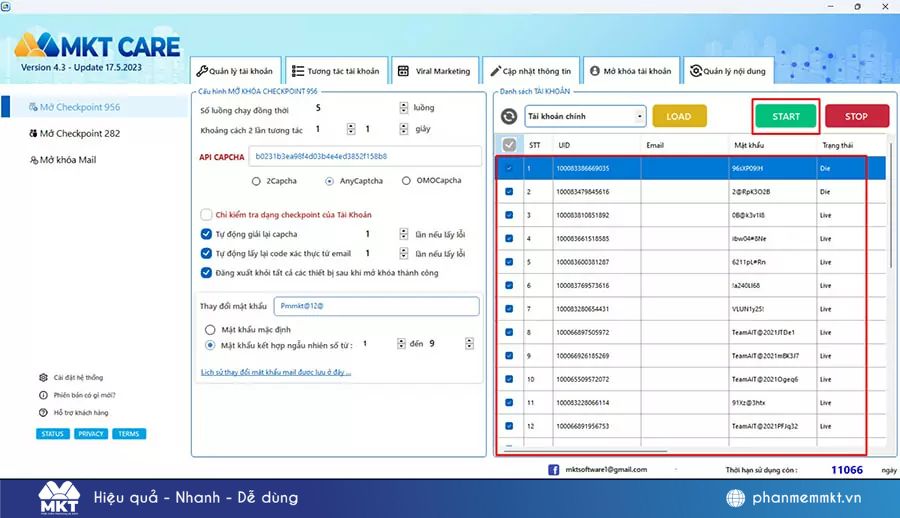This screenshot has height=518, width=900.
Task: Toggle 'Tự động lấy lại code xác thực' checkbox
Action: click(x=206, y=253)
